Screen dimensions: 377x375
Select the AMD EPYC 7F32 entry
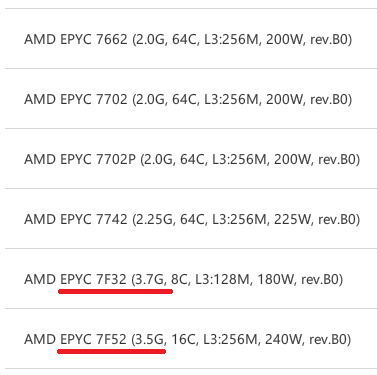191,279
